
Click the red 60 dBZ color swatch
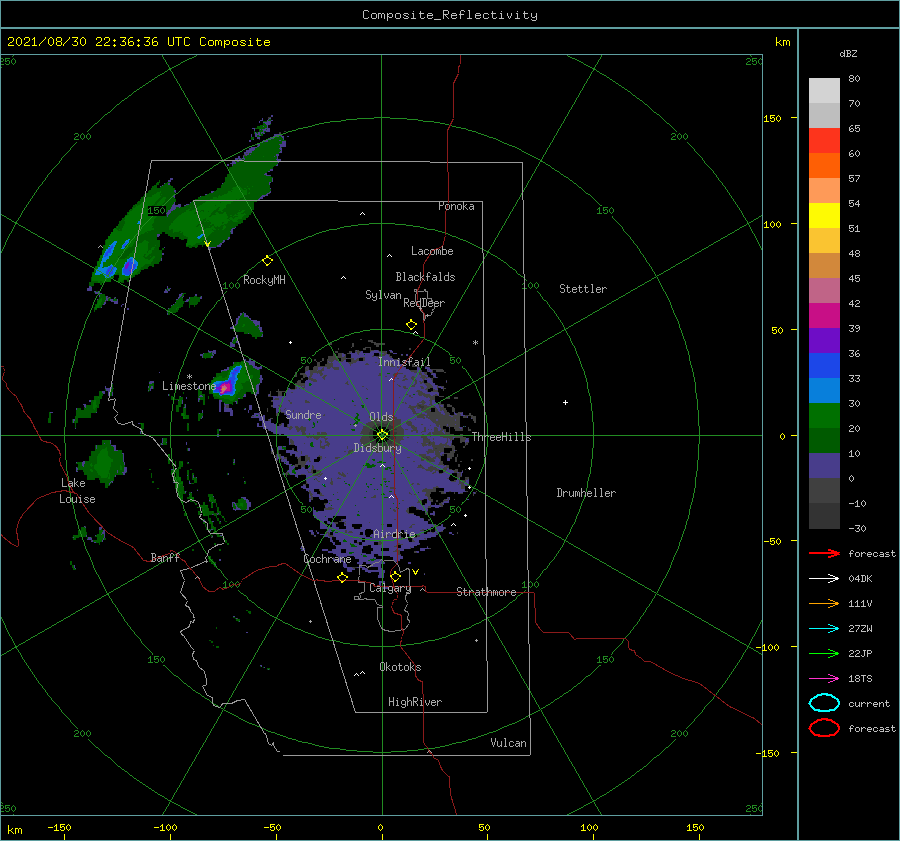click(824, 141)
